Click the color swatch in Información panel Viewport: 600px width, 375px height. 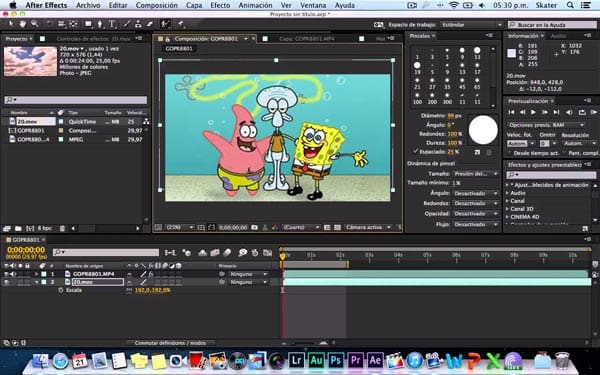click(512, 53)
